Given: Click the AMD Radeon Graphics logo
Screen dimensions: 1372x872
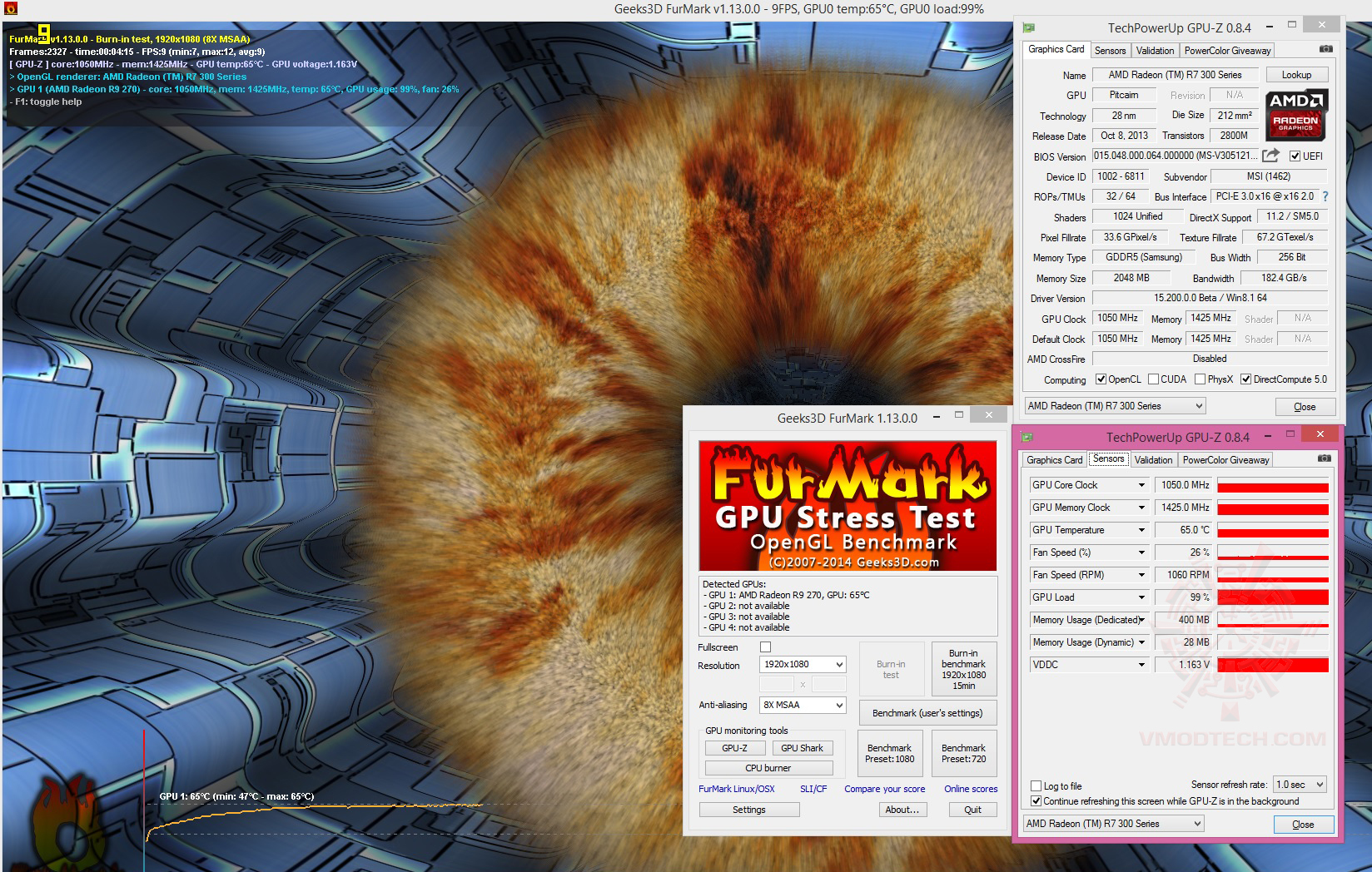Looking at the screenshot, I should [1295, 115].
